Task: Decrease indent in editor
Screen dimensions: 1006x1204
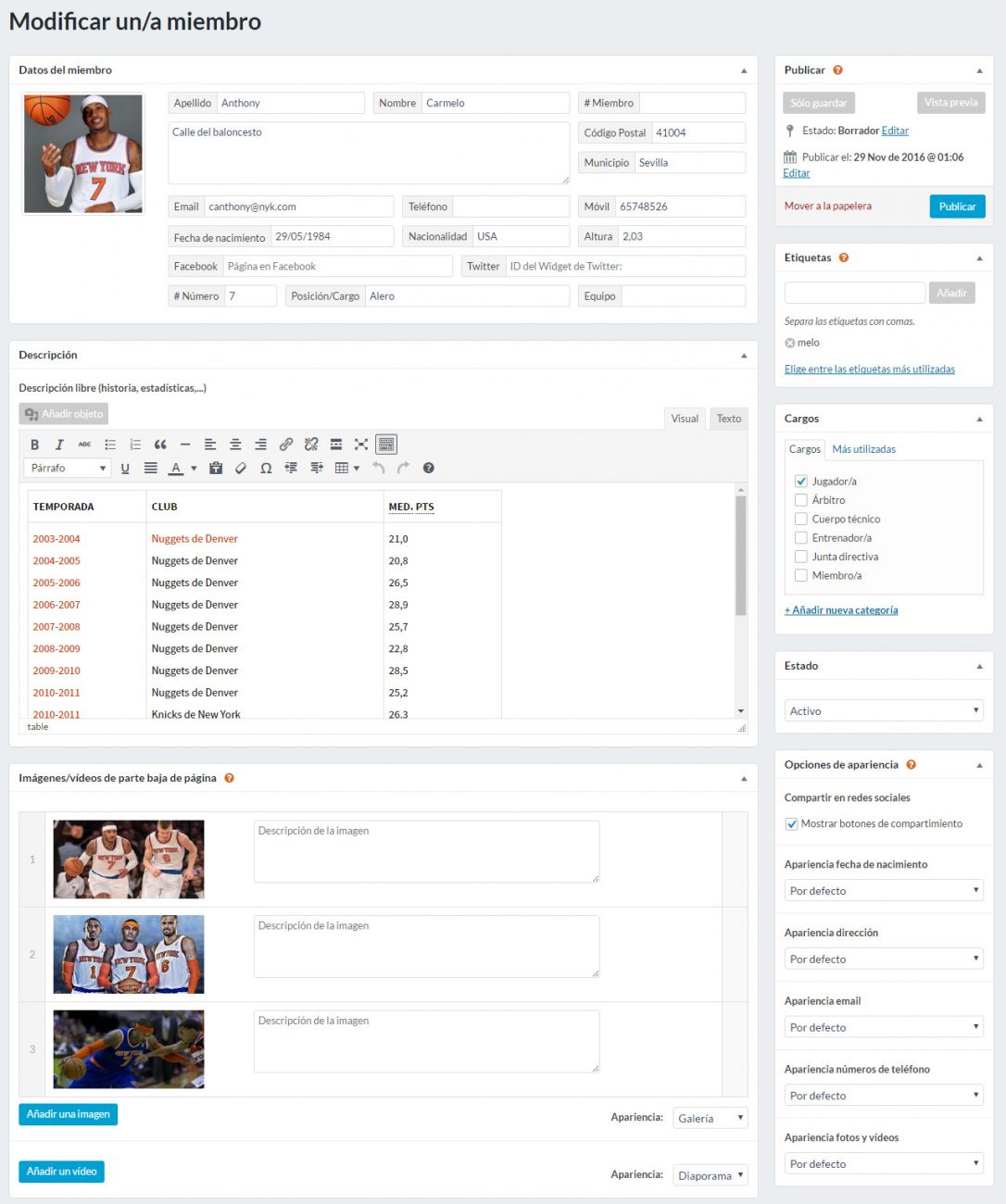Action: point(291,468)
